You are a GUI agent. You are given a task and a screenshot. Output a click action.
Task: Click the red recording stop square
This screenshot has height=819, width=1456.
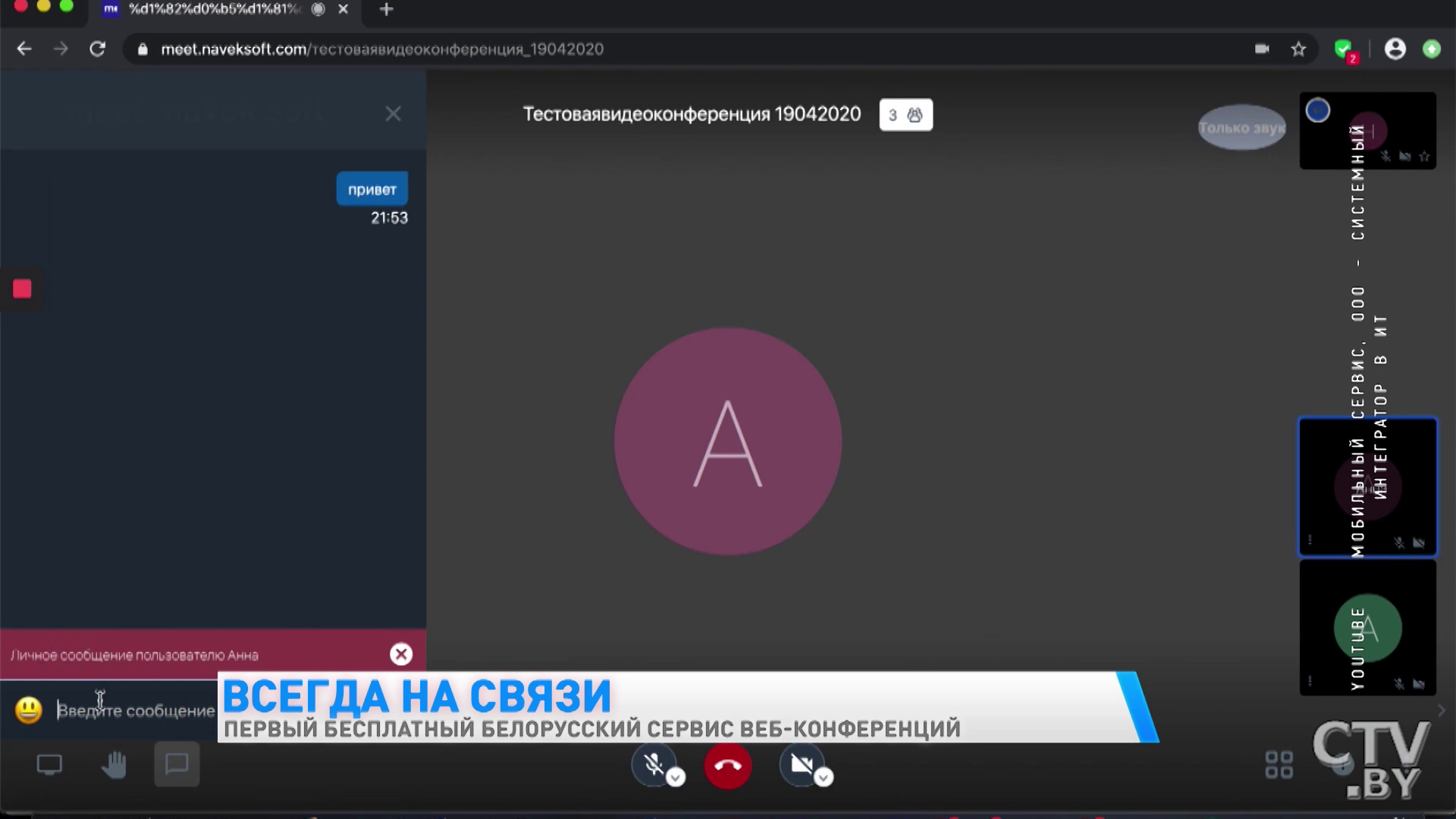(22, 289)
